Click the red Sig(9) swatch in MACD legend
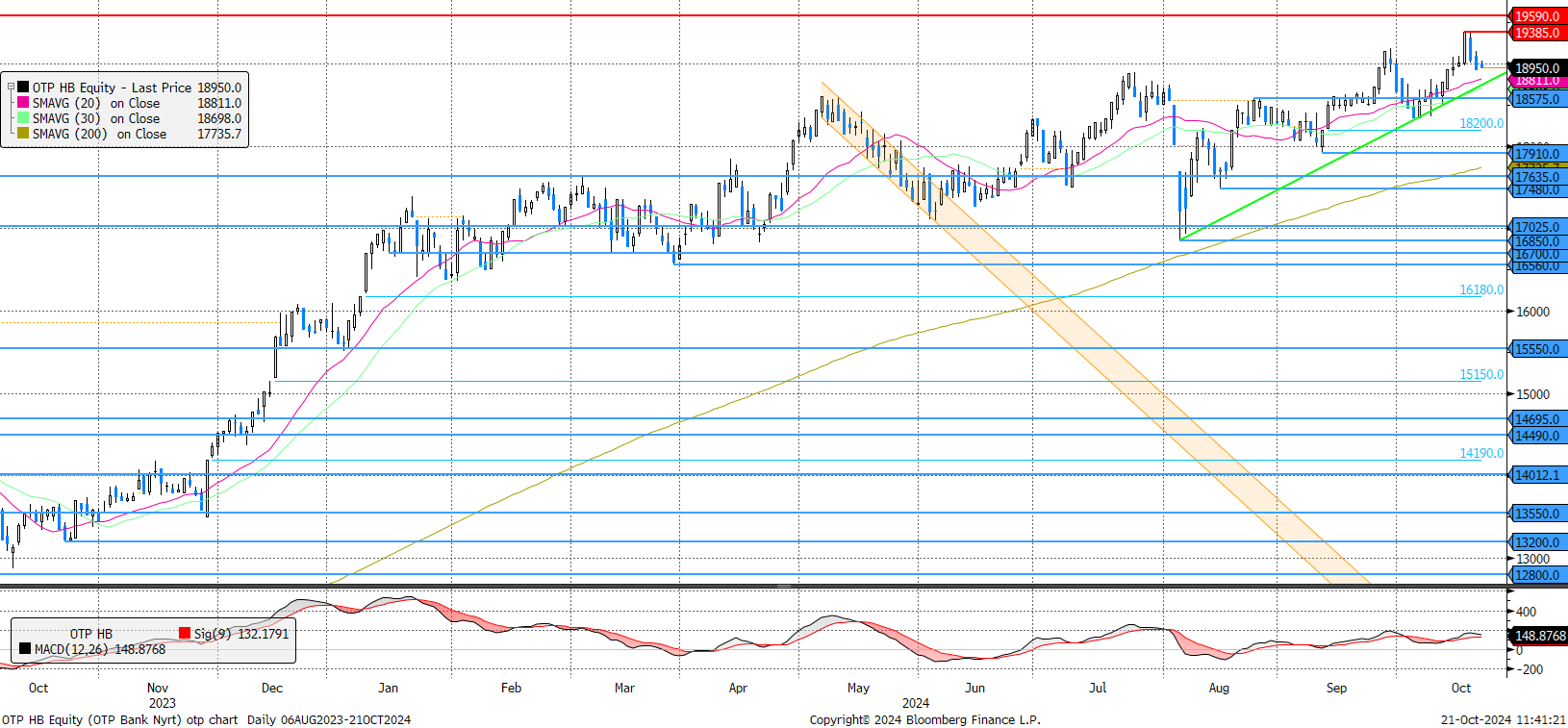1568x728 pixels. (185, 633)
